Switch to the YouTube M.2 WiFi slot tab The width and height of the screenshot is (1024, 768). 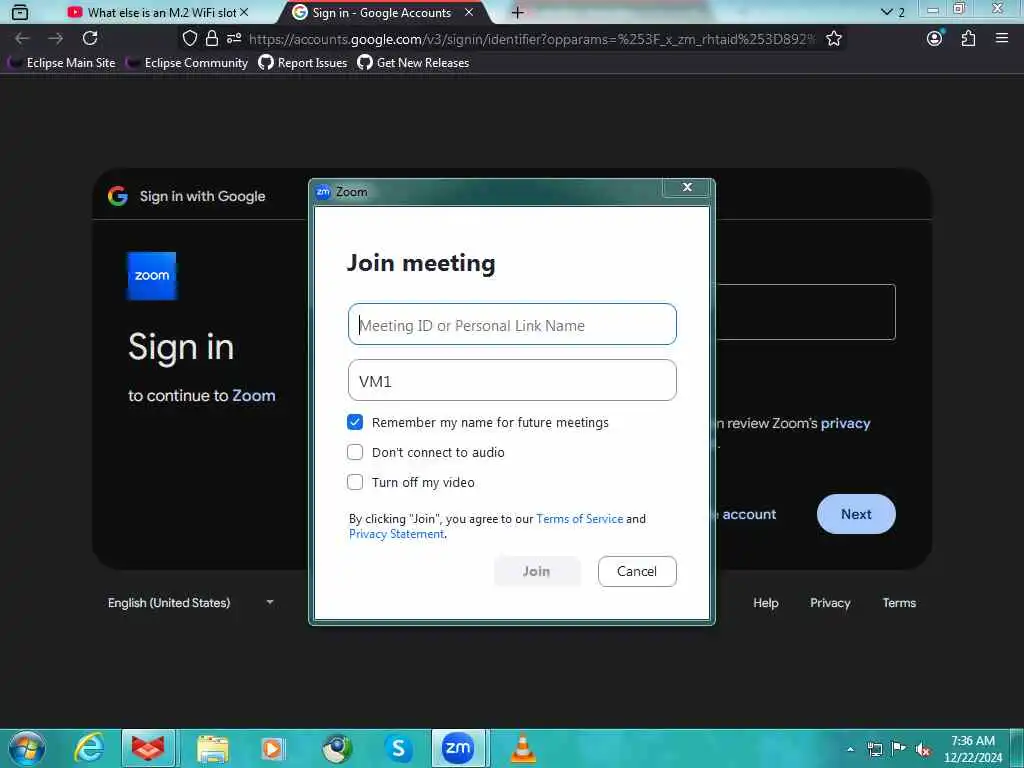157,12
